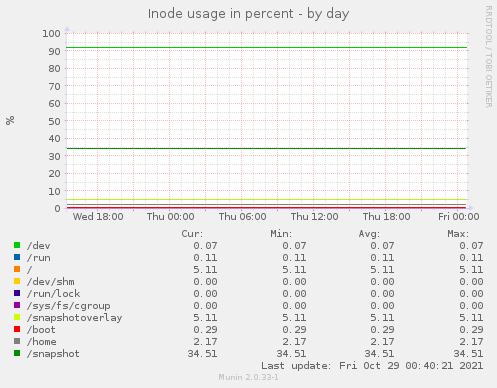Click the /snapshot current value 34.51
497x388 pixels.
click(202, 354)
